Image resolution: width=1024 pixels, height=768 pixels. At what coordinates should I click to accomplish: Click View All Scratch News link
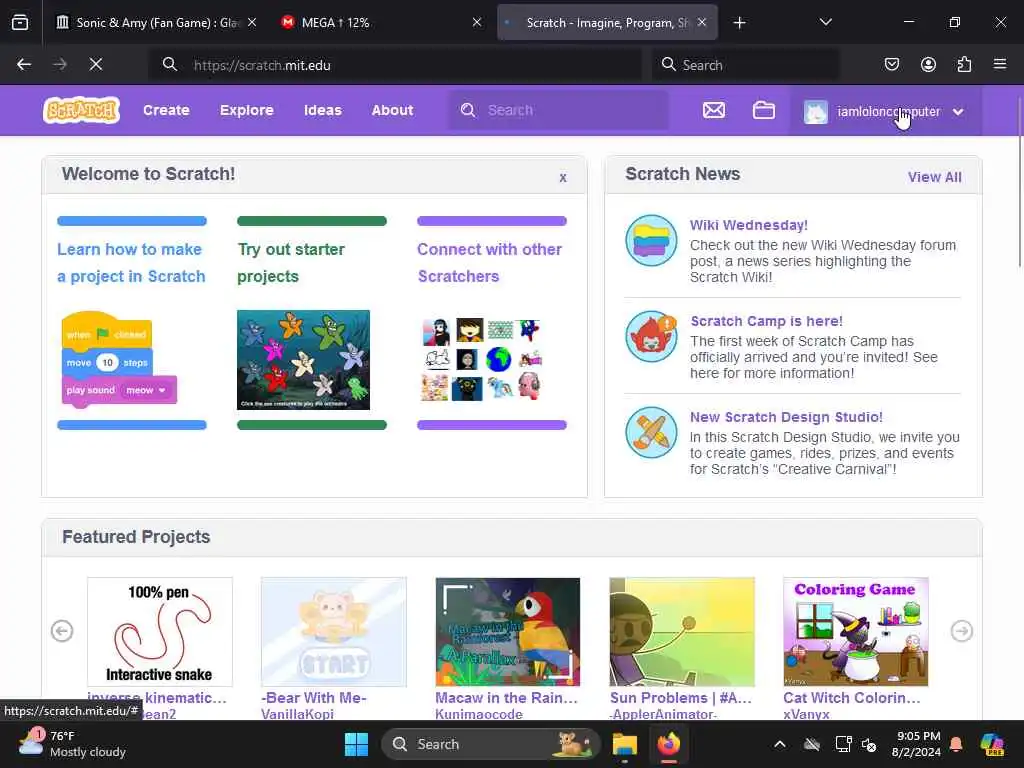click(x=935, y=177)
